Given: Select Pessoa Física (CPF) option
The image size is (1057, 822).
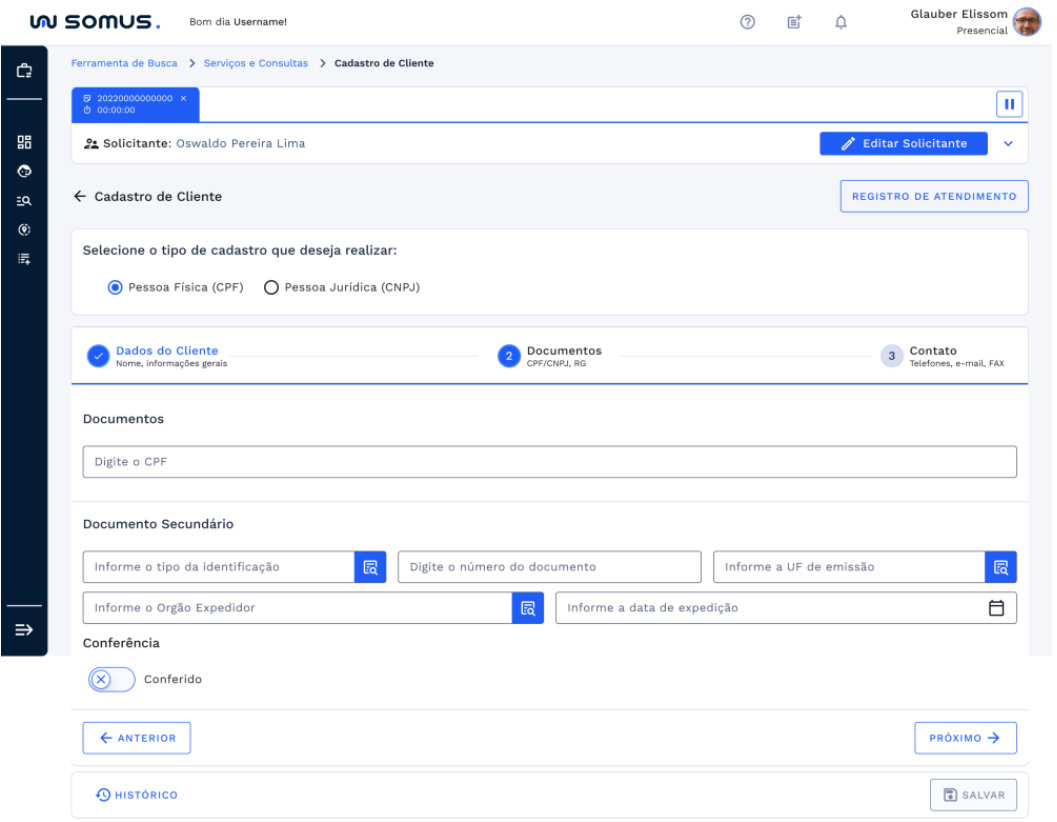Looking at the screenshot, I should point(115,287).
